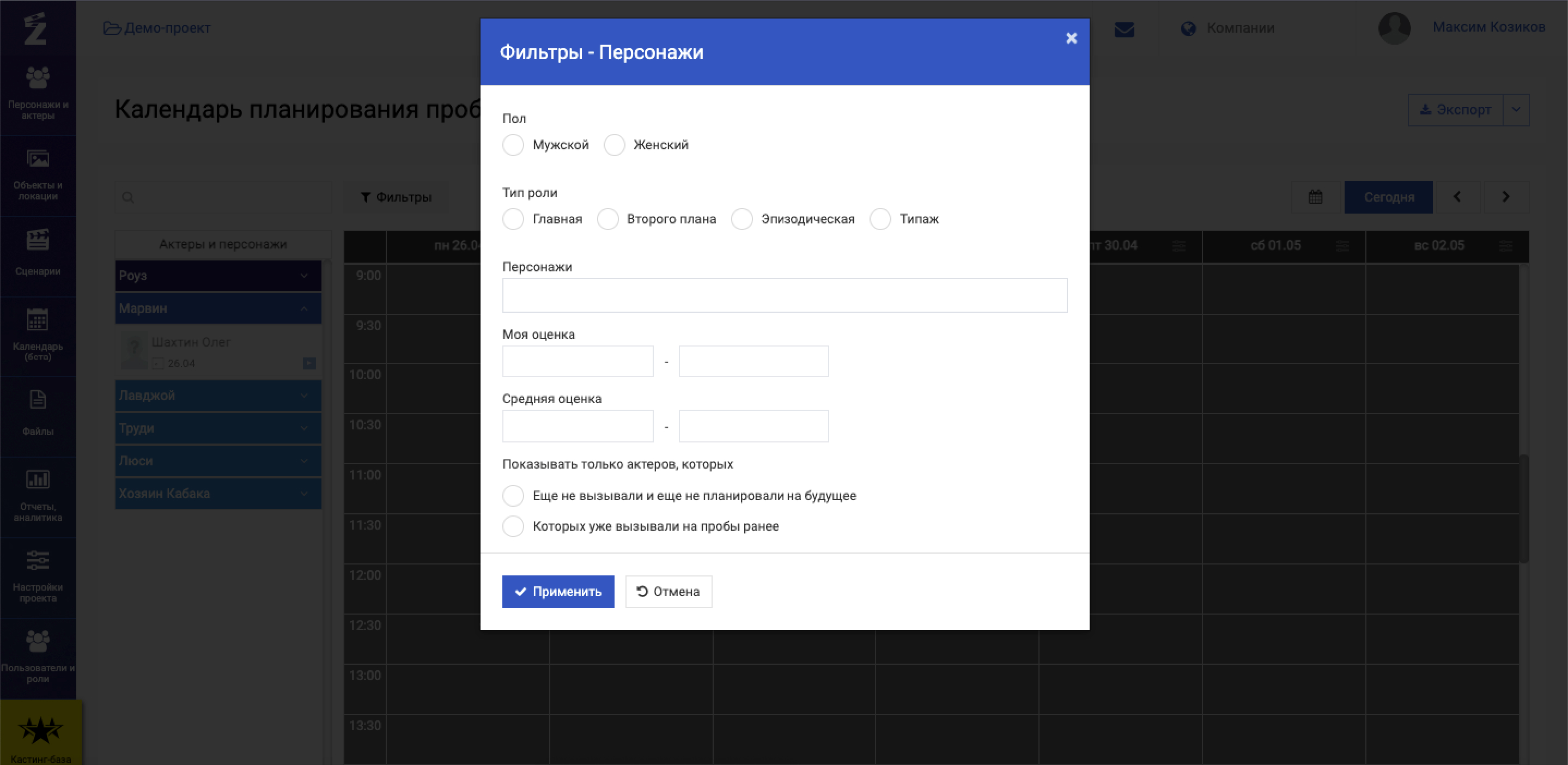1568x765 pixels.
Task: Cancel filters with Отмена button
Action: (x=668, y=591)
